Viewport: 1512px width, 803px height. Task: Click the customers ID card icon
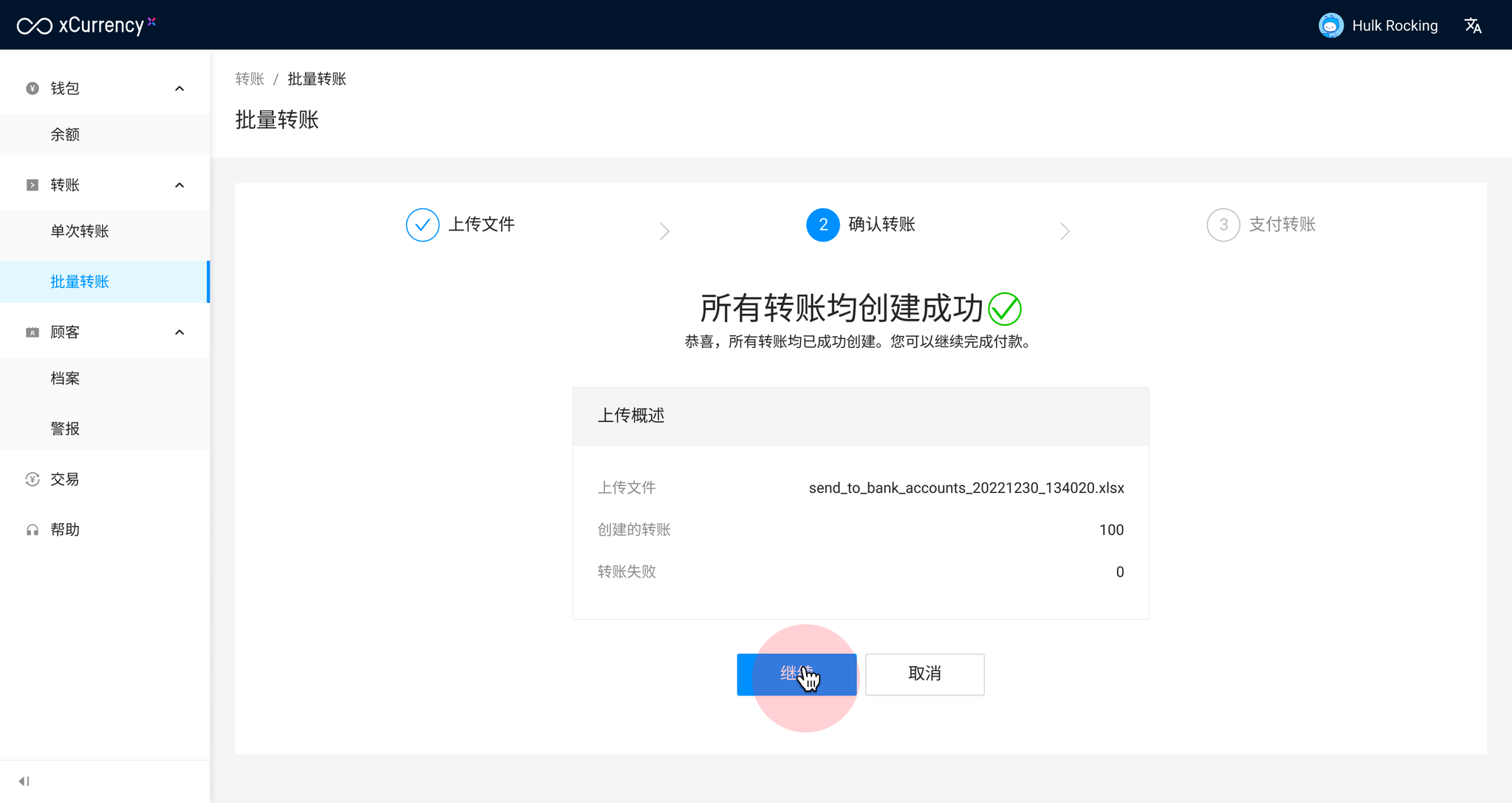click(32, 332)
